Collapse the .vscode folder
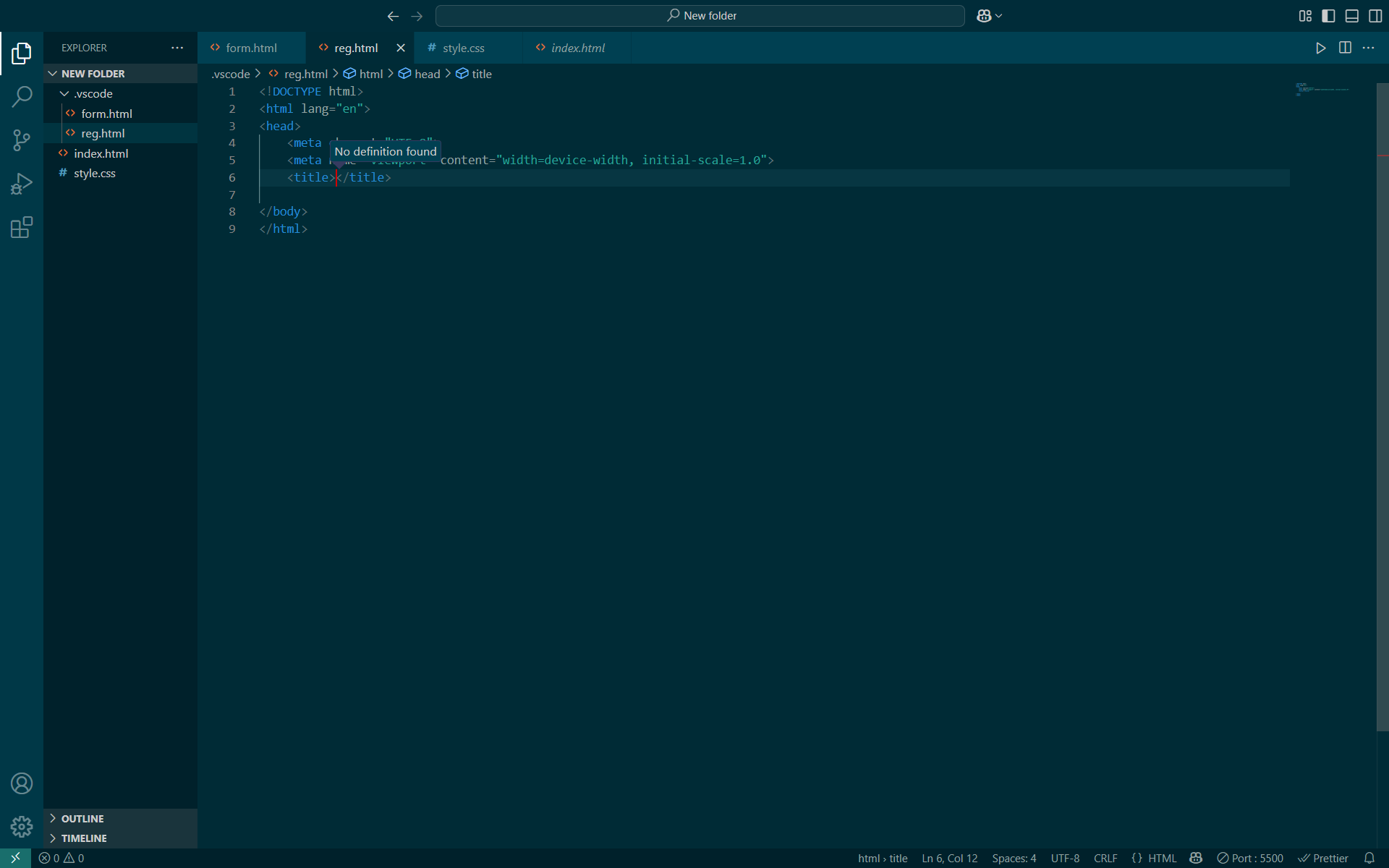The height and width of the screenshot is (868, 1389). pos(120,94)
